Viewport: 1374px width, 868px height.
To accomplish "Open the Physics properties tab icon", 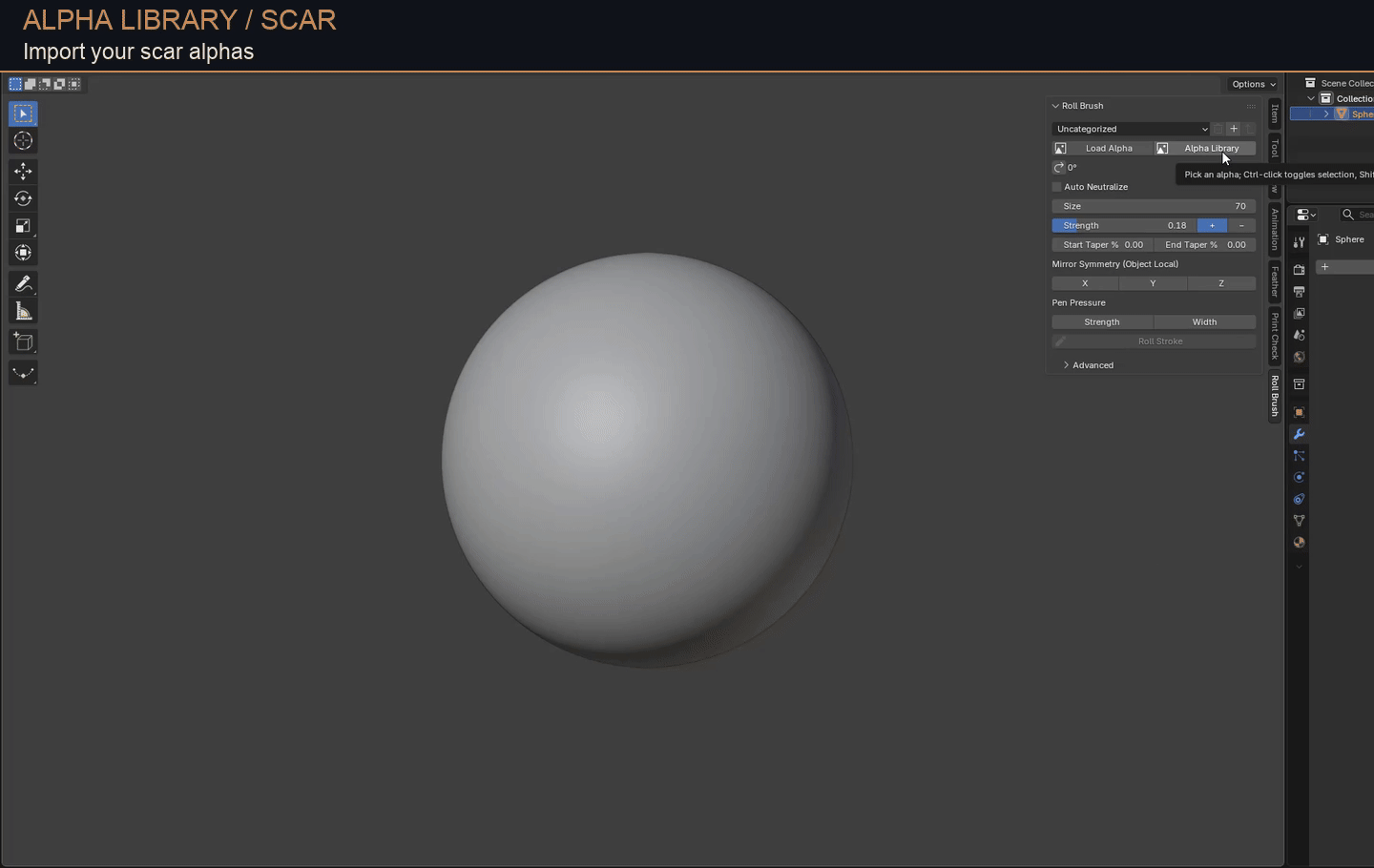I will [1299, 478].
